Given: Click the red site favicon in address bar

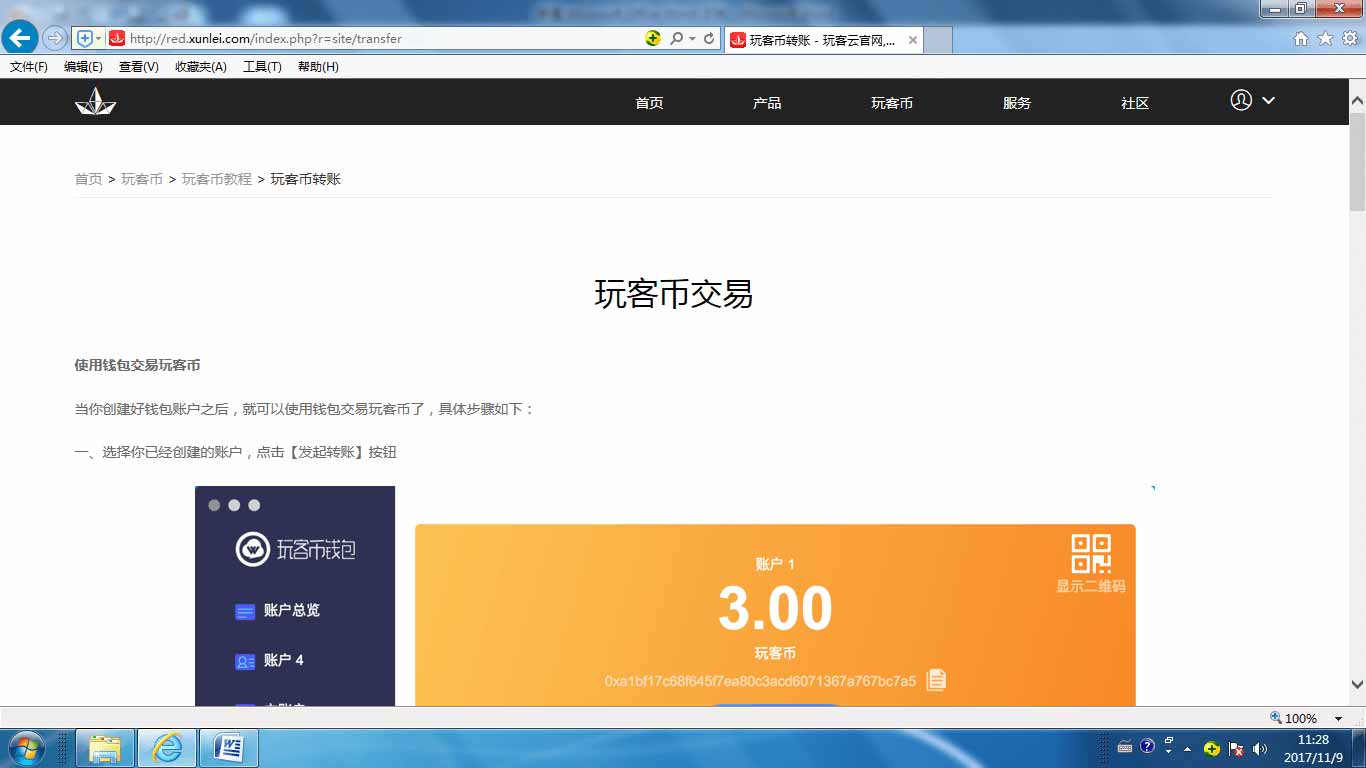Looking at the screenshot, I should 117,38.
